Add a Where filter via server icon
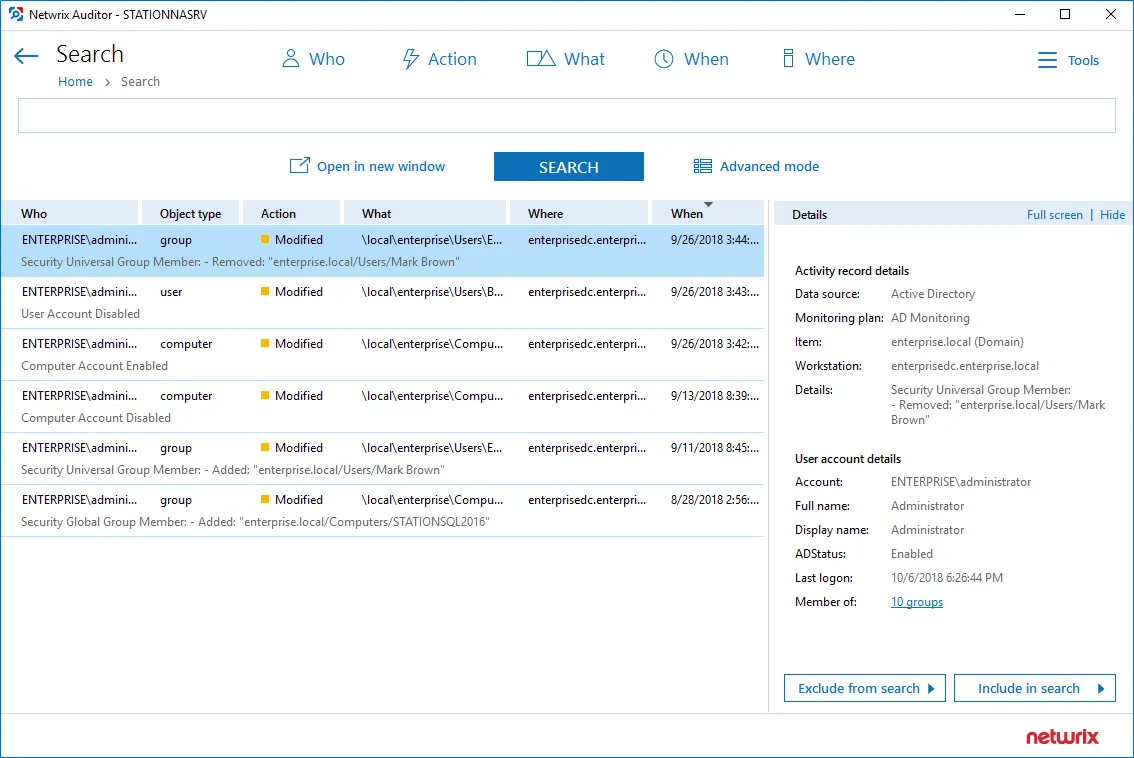Screen dimensions: 1134x758 click(x=788, y=59)
